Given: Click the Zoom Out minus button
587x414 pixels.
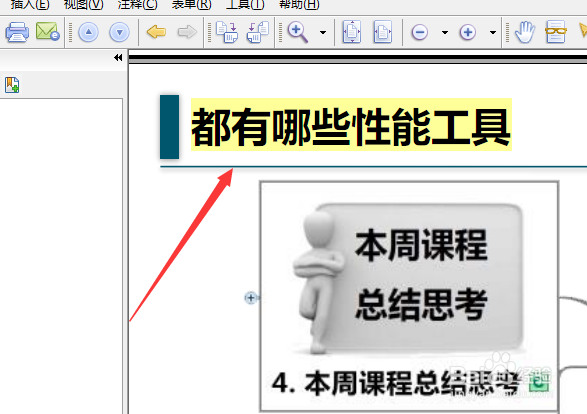Looking at the screenshot, I should click(420, 32).
